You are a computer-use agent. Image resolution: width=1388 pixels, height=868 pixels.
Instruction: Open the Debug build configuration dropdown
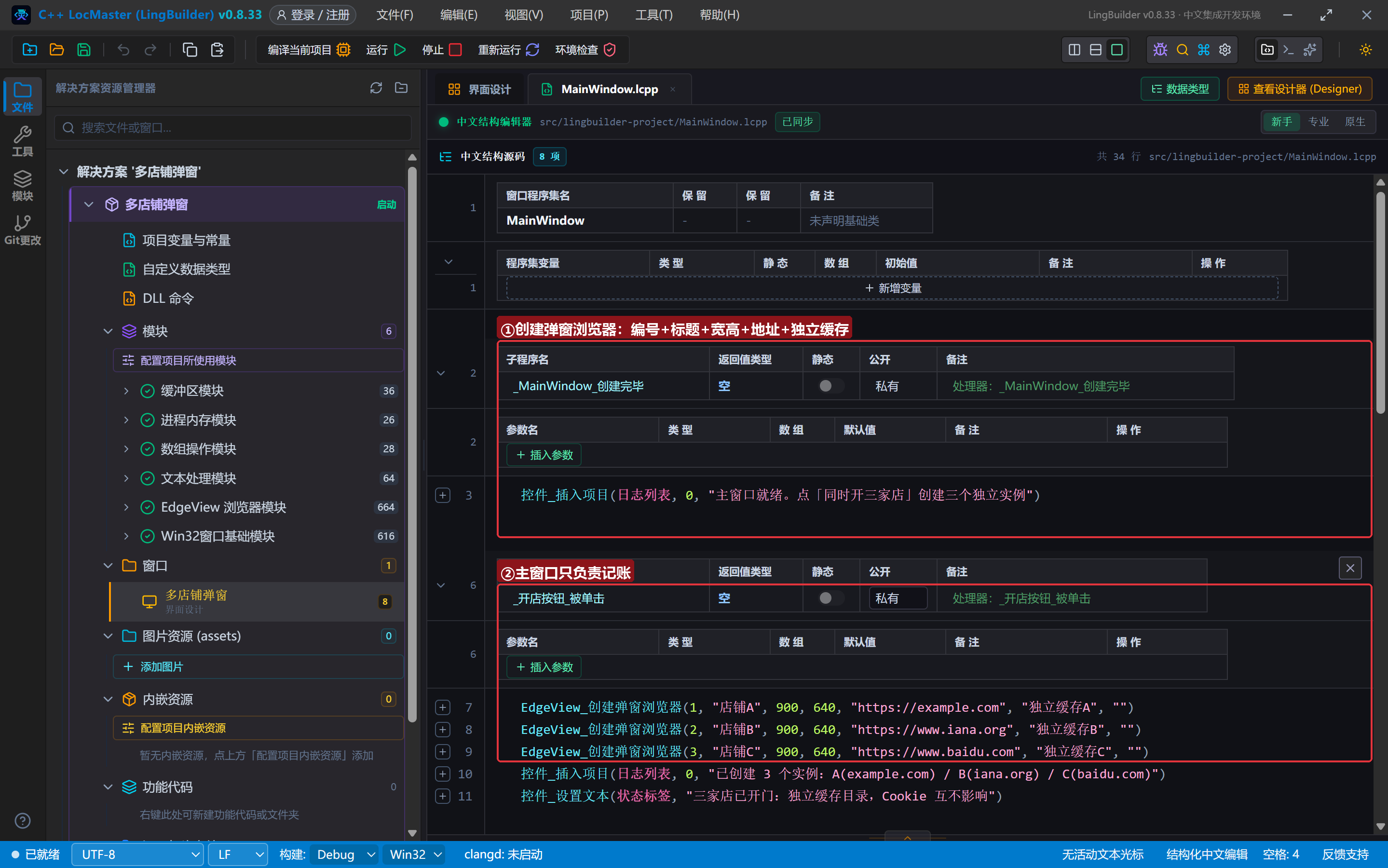(x=345, y=854)
